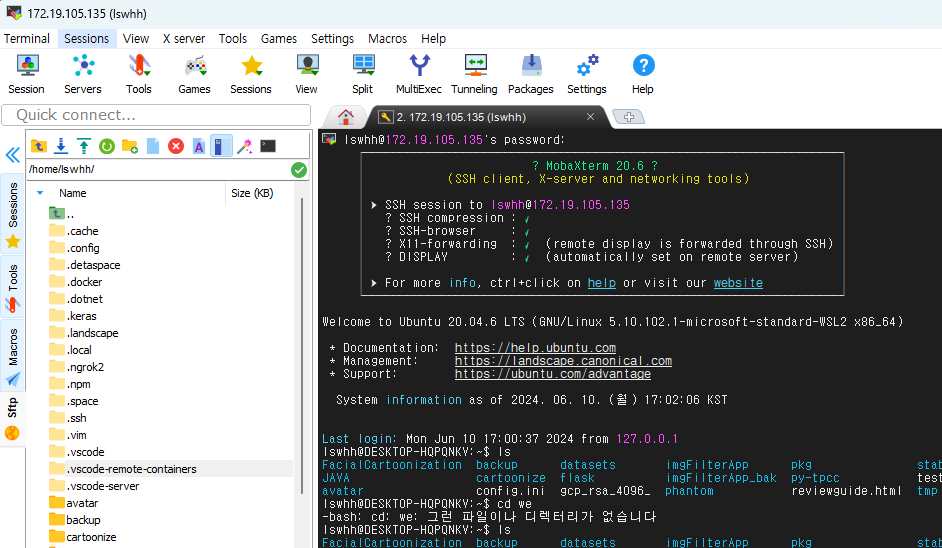Screen dimensions: 942x548
Task: Refresh the SFTP folder listing
Action: click(x=107, y=146)
